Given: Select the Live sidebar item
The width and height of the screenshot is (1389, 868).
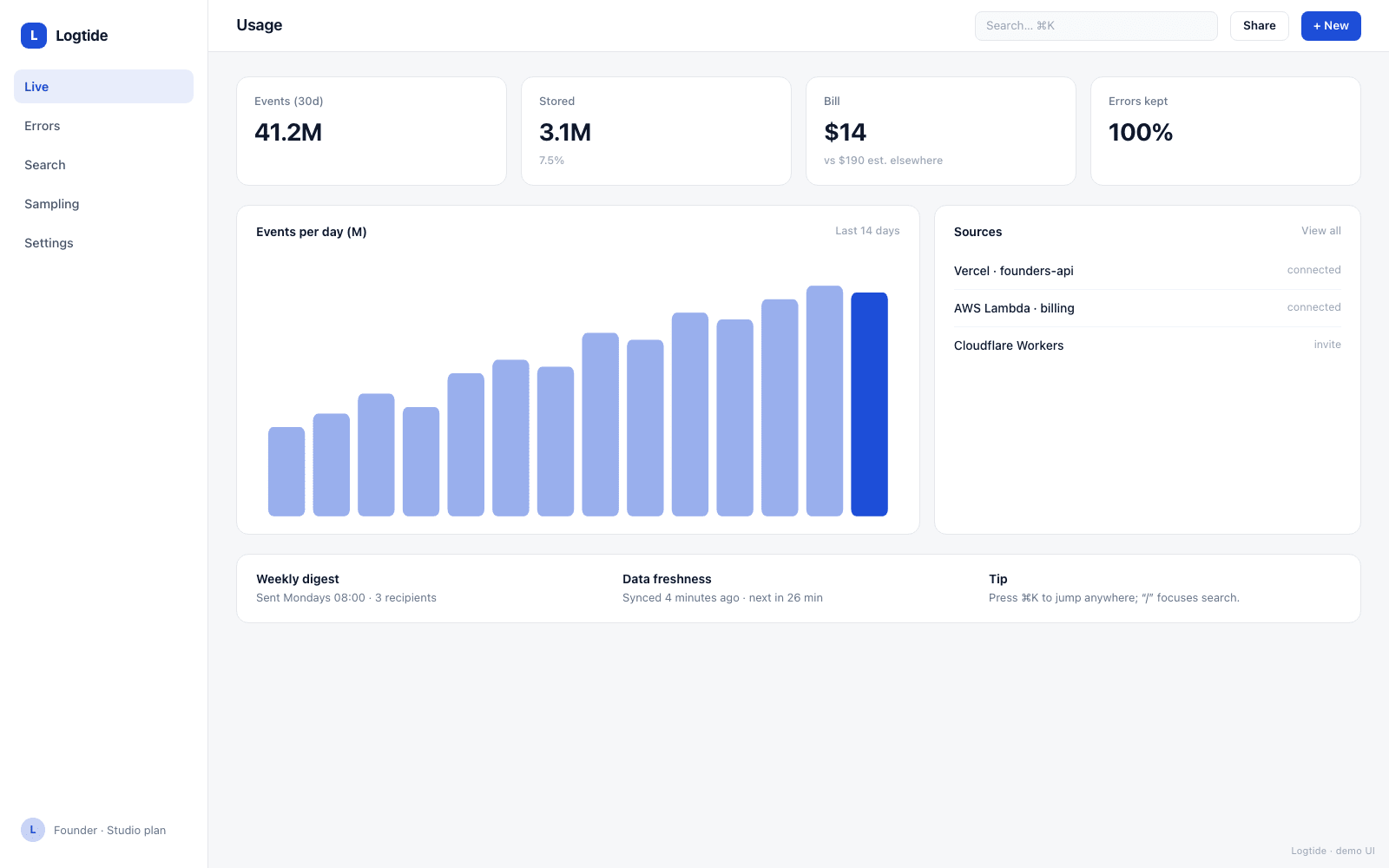Looking at the screenshot, I should [103, 87].
